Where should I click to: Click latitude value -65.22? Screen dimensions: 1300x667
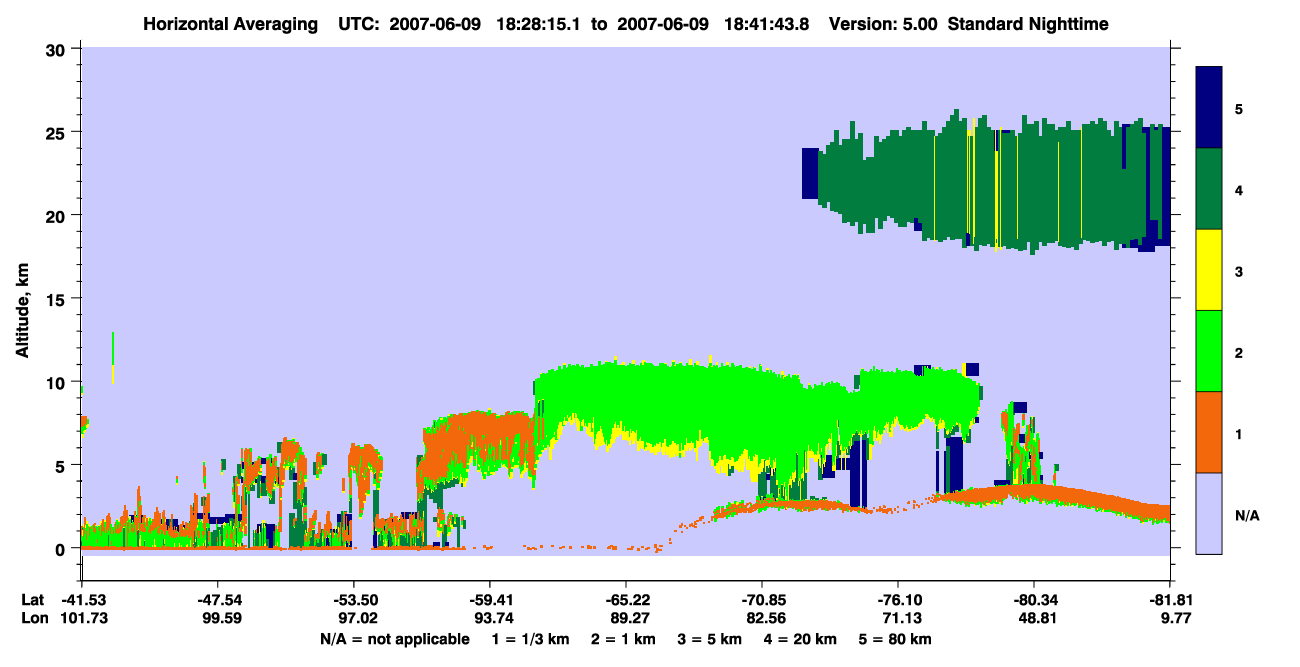coord(625,600)
